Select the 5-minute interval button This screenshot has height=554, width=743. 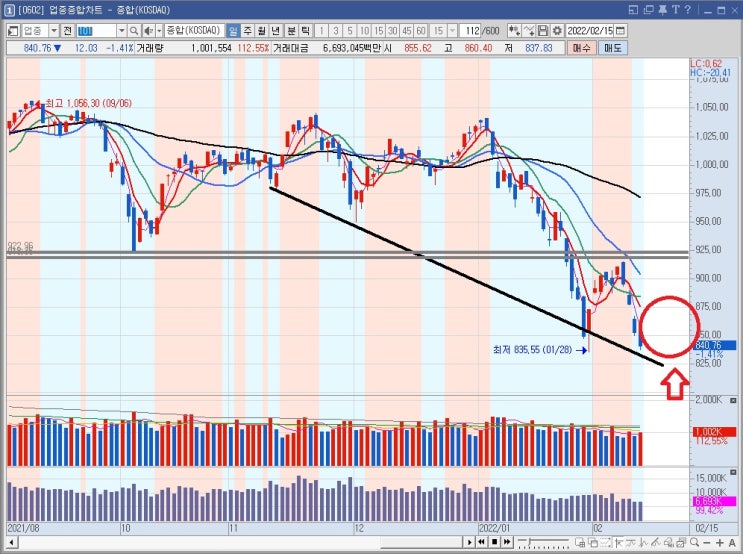coord(350,31)
